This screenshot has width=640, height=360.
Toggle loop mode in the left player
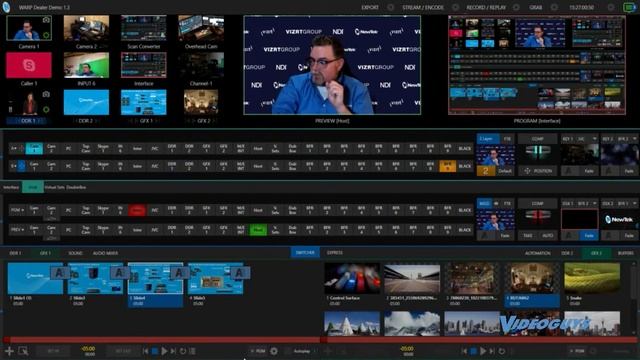[x=183, y=351]
